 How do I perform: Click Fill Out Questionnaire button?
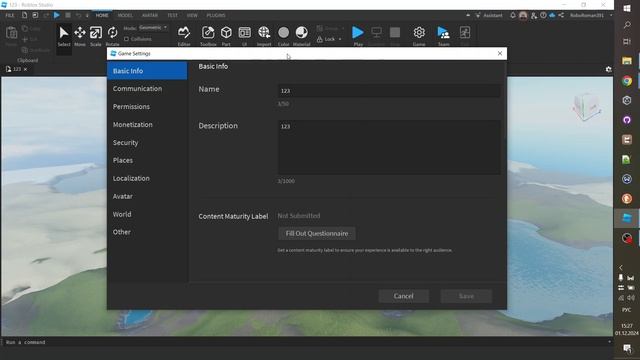pyautogui.click(x=317, y=233)
